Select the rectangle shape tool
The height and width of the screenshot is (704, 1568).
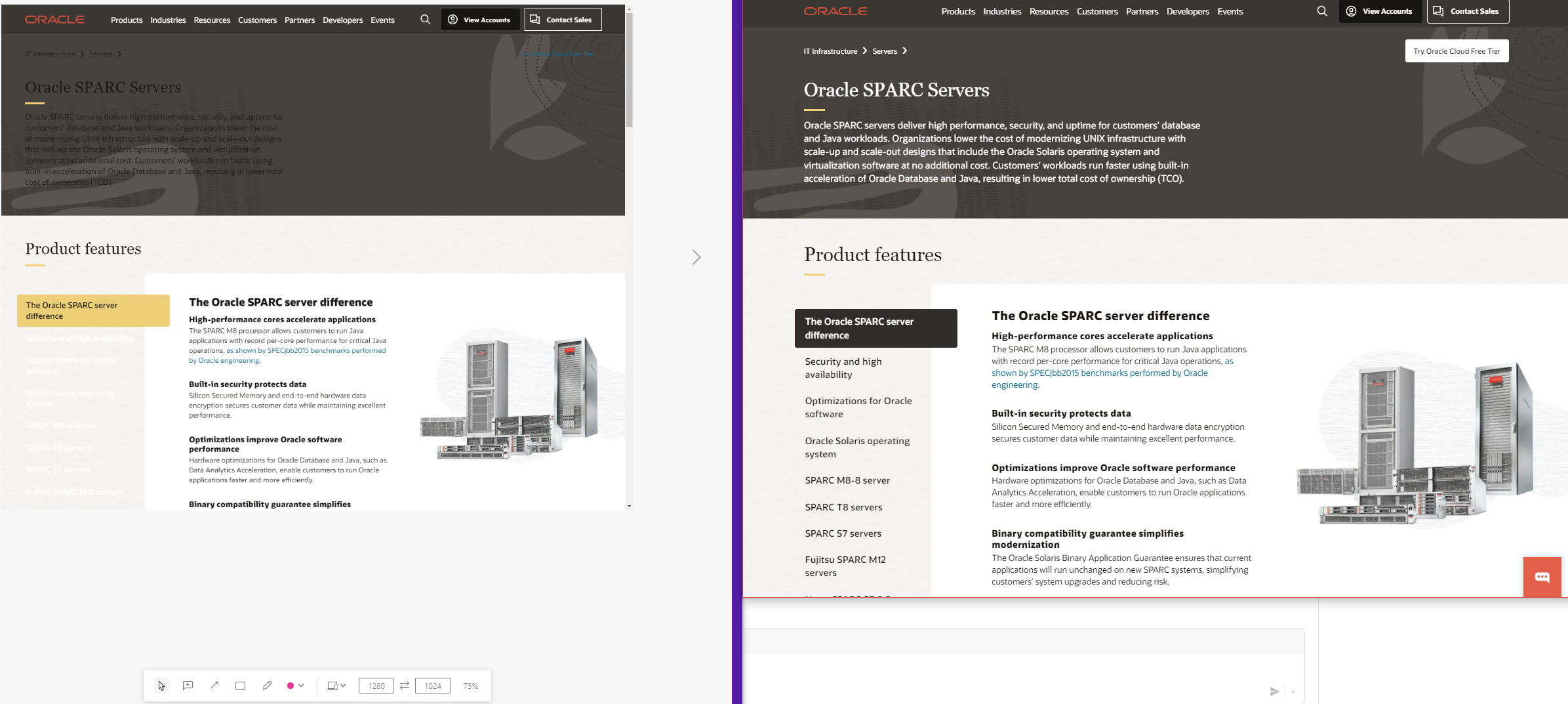(x=240, y=686)
